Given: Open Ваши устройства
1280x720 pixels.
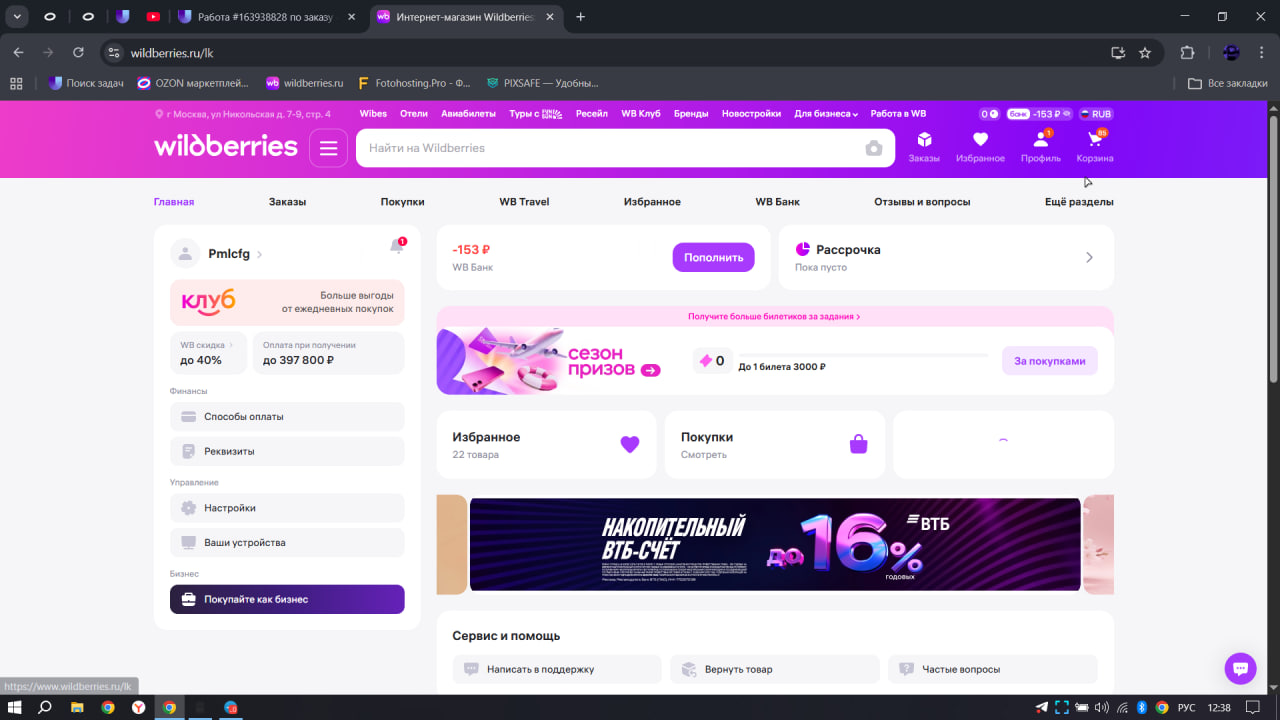Looking at the screenshot, I should point(287,543).
